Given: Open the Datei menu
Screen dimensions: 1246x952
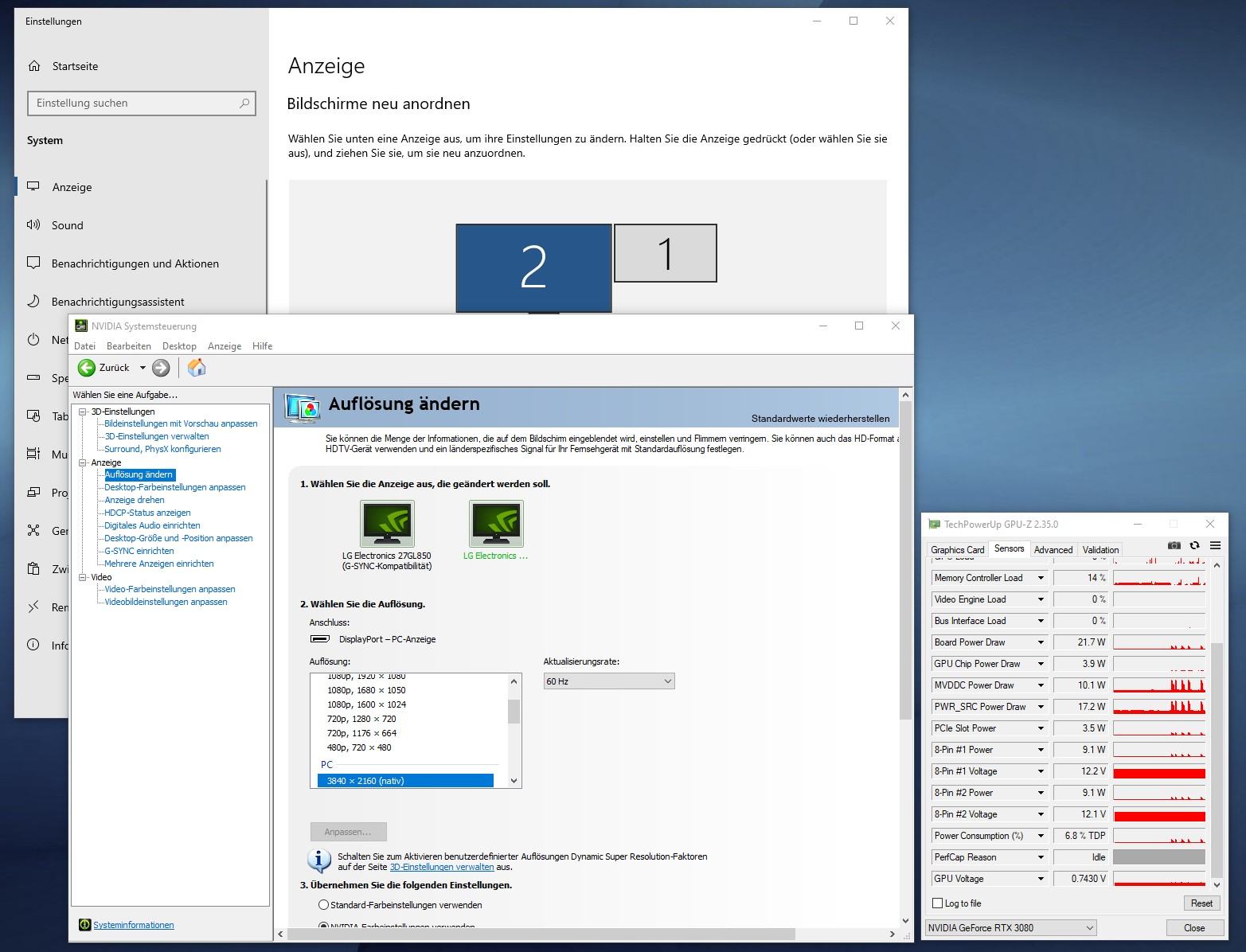Looking at the screenshot, I should [x=84, y=346].
